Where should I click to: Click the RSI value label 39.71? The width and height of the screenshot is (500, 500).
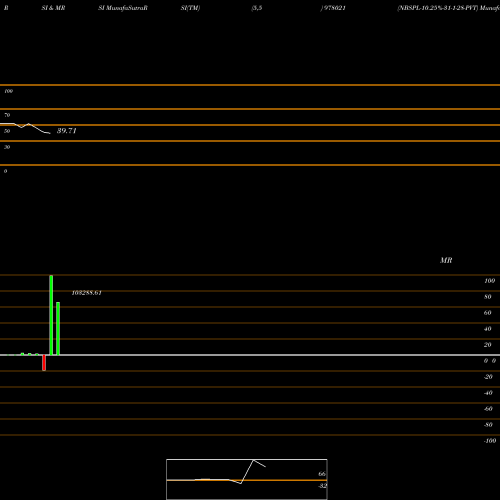coord(67,131)
